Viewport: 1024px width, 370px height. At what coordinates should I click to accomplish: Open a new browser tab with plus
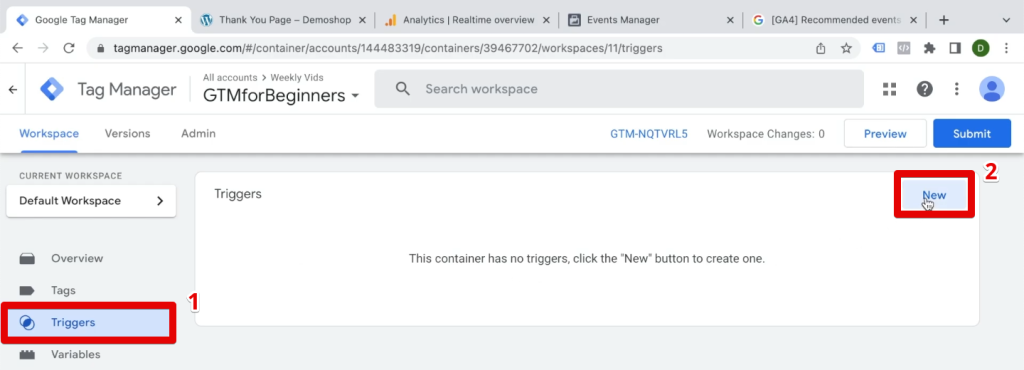[x=943, y=20]
